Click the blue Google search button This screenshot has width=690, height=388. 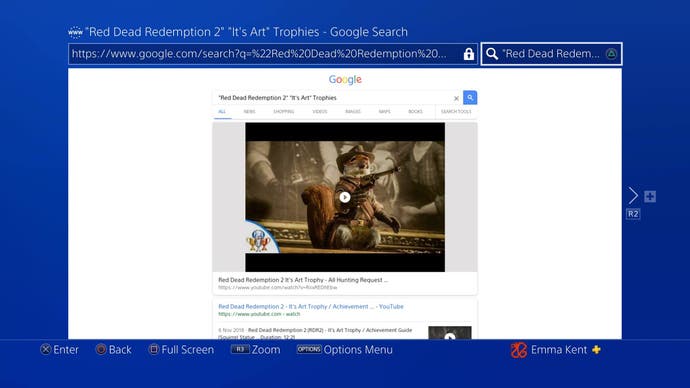coord(470,98)
